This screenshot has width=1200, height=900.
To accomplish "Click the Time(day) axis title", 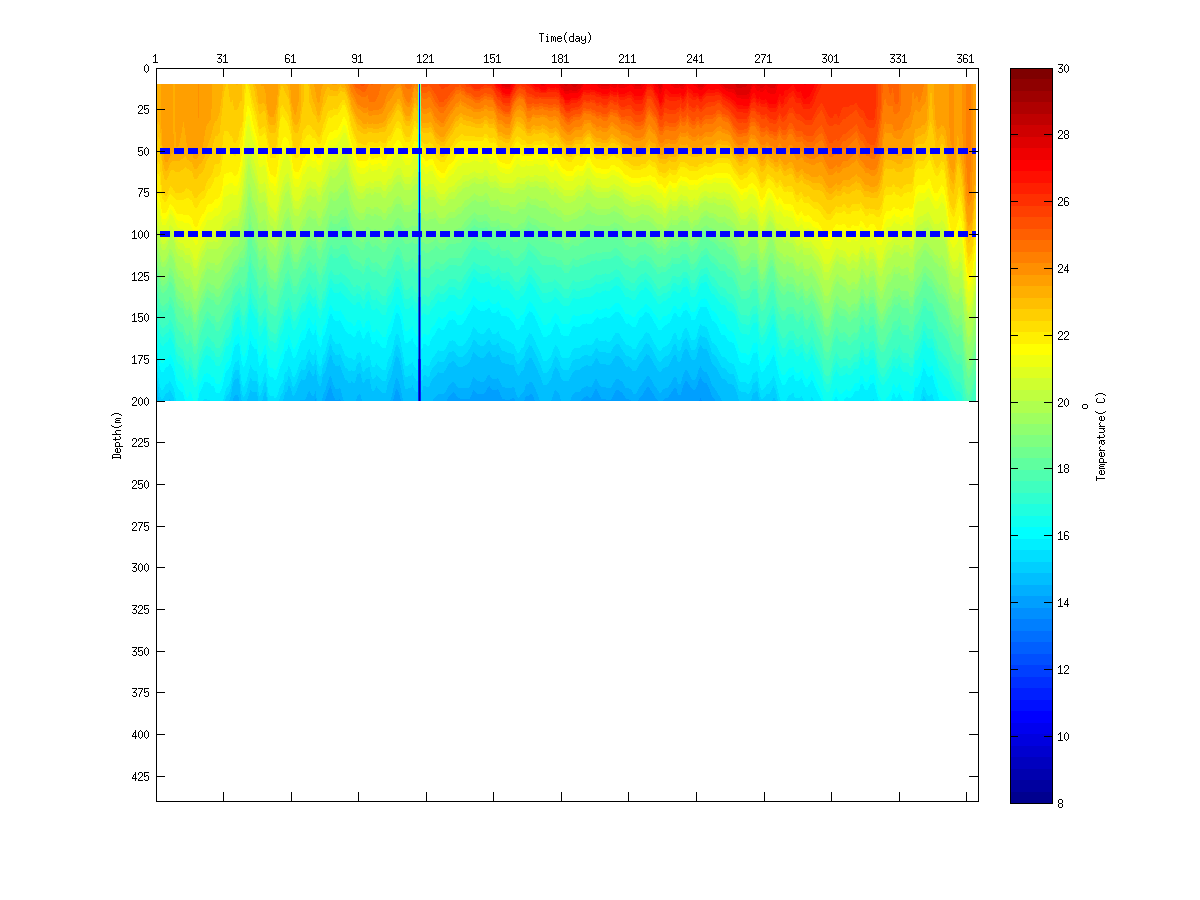I will pyautogui.click(x=565, y=38).
